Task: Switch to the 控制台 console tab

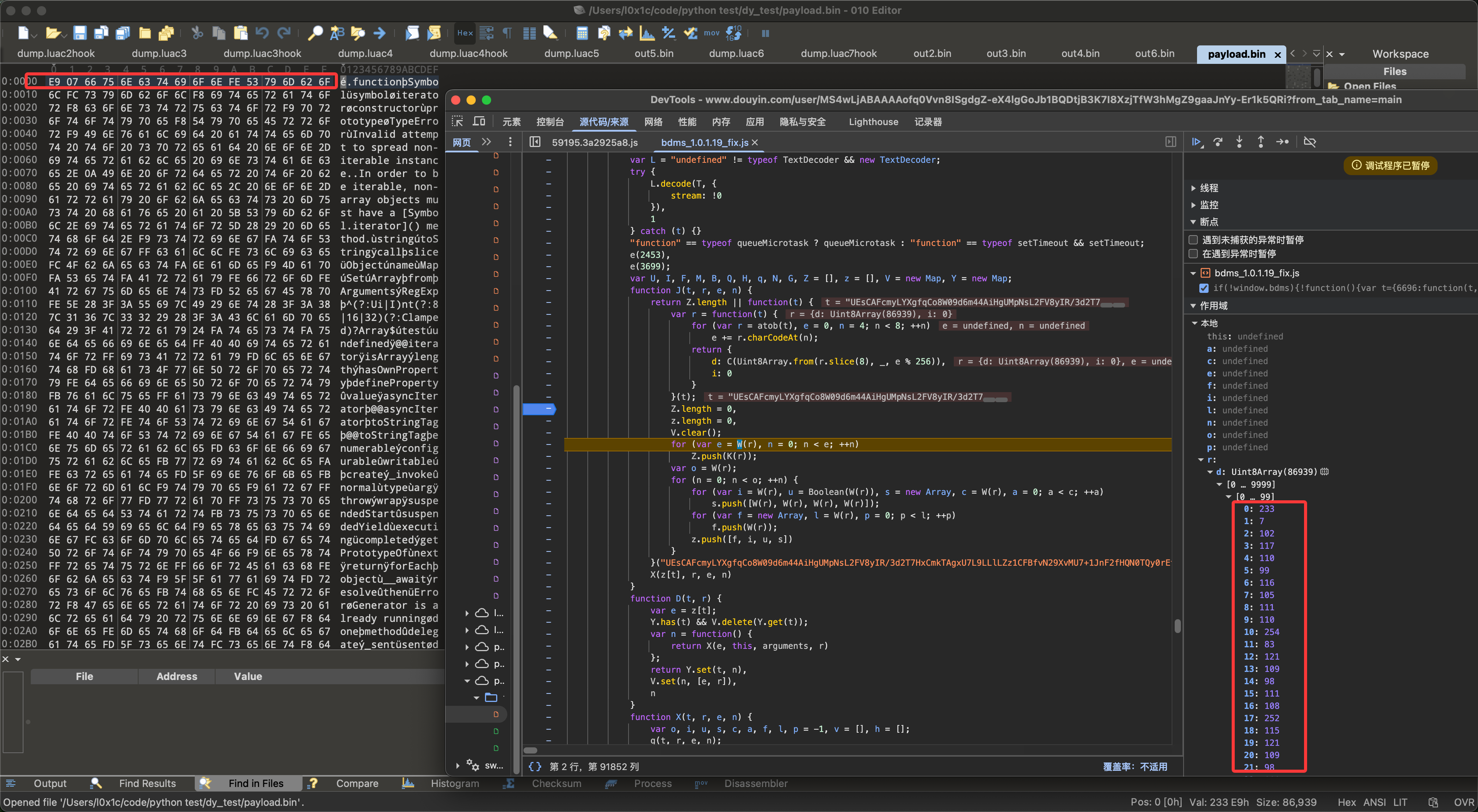Action: point(550,122)
